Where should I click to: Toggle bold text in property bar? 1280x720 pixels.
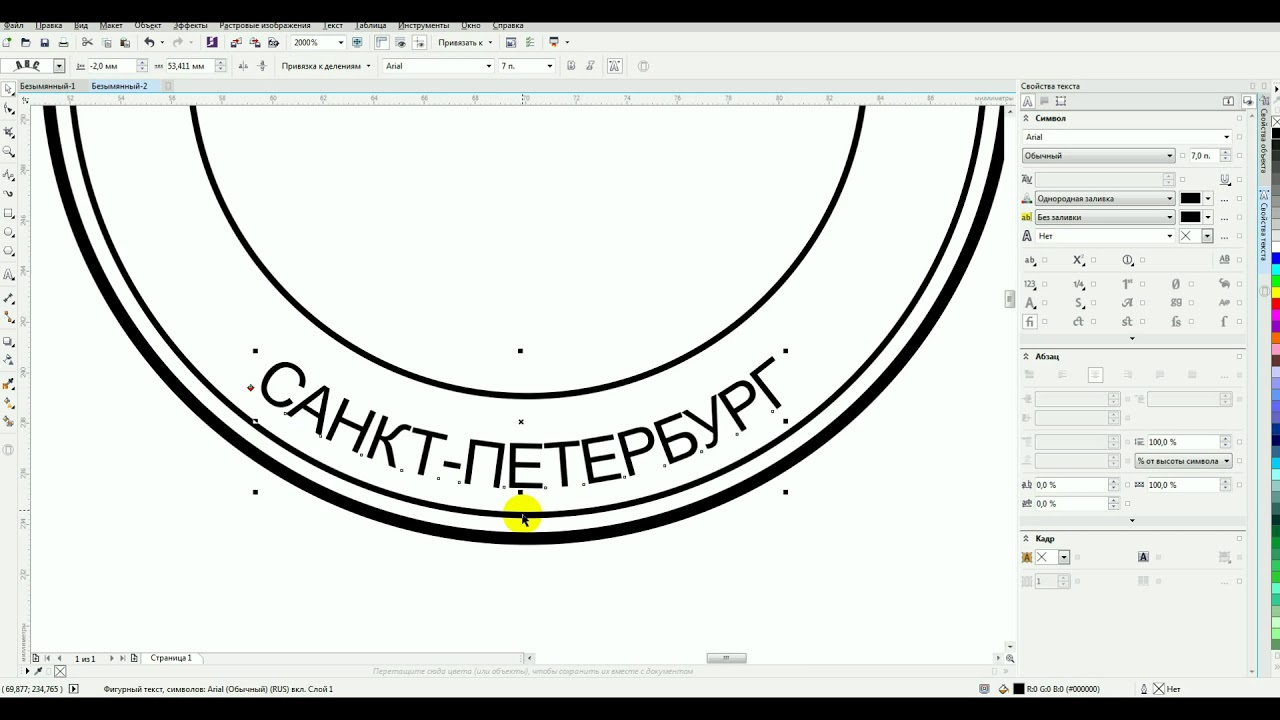pos(571,66)
